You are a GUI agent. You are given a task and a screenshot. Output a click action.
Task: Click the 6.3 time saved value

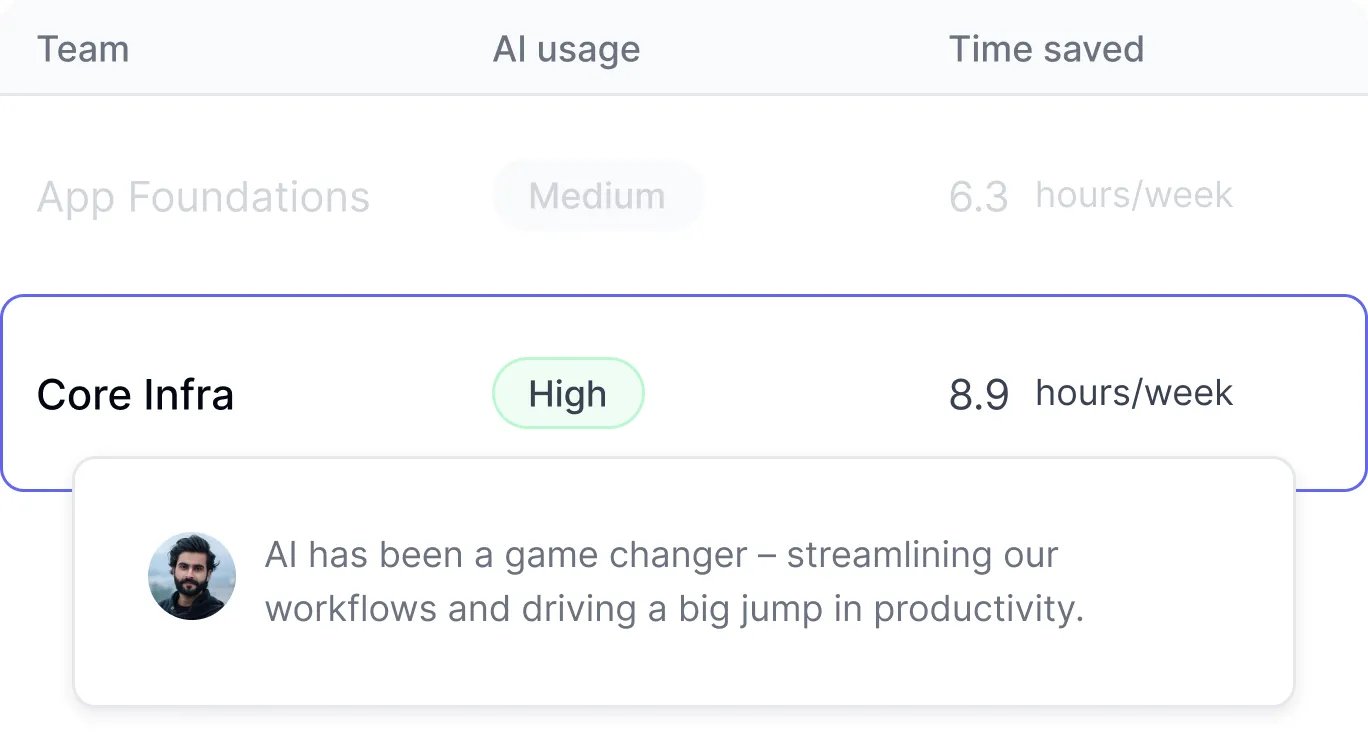pyautogui.click(x=978, y=197)
